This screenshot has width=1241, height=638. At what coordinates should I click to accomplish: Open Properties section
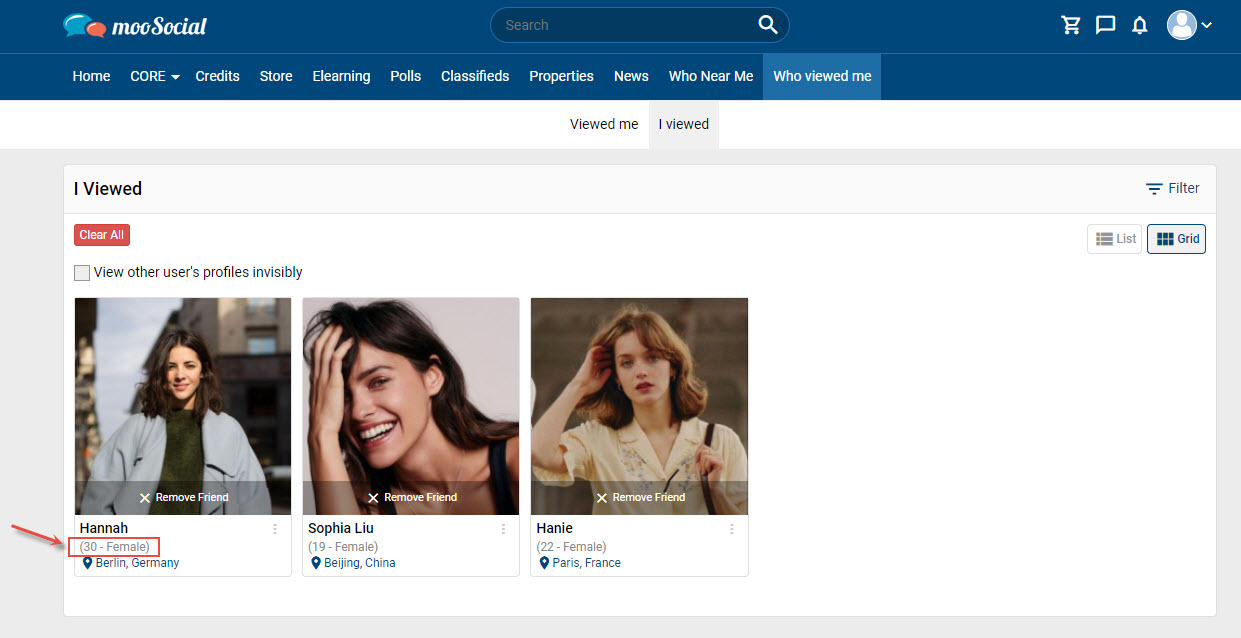561,76
